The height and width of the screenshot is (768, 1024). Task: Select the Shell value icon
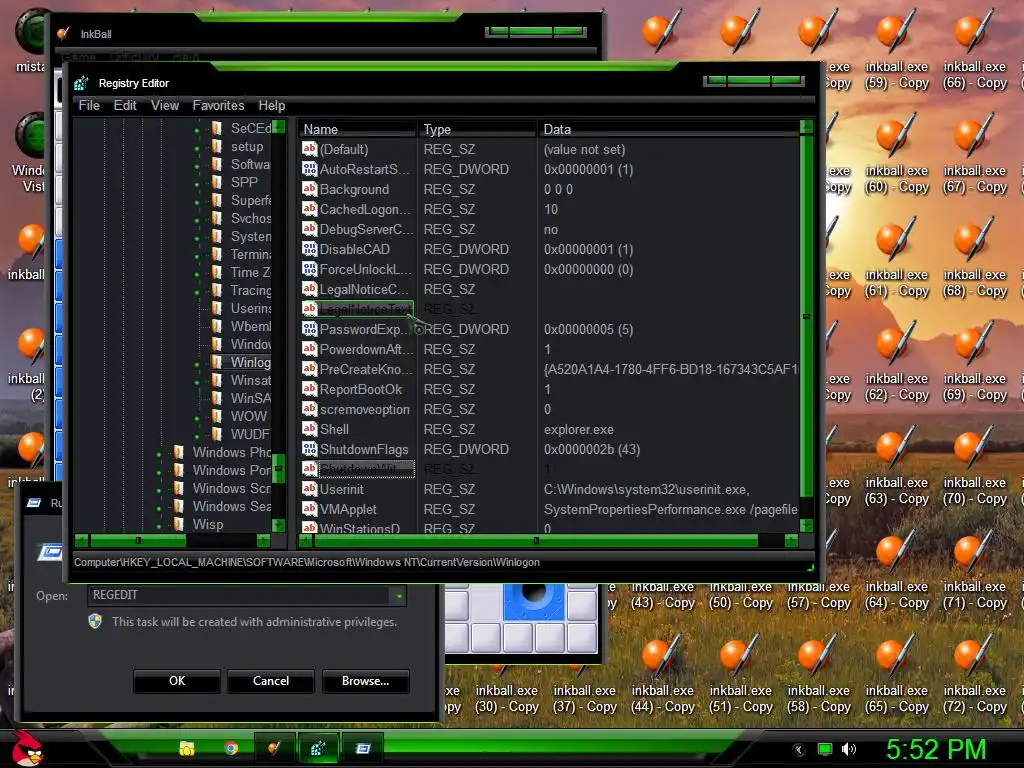pos(310,429)
